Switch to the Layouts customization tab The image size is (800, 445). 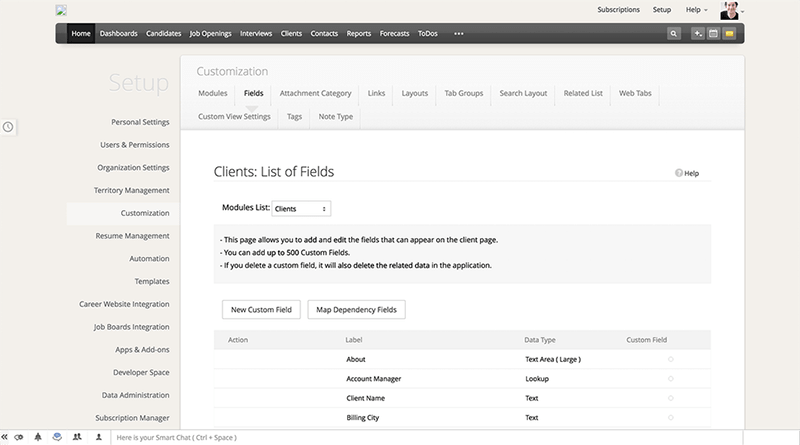[414, 93]
